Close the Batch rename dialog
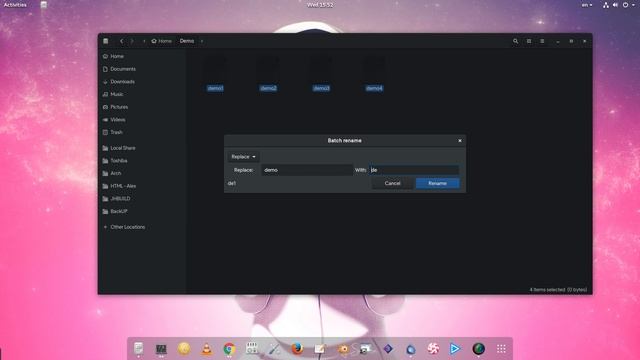Screen dimensions: 640x360 [x=460, y=140]
